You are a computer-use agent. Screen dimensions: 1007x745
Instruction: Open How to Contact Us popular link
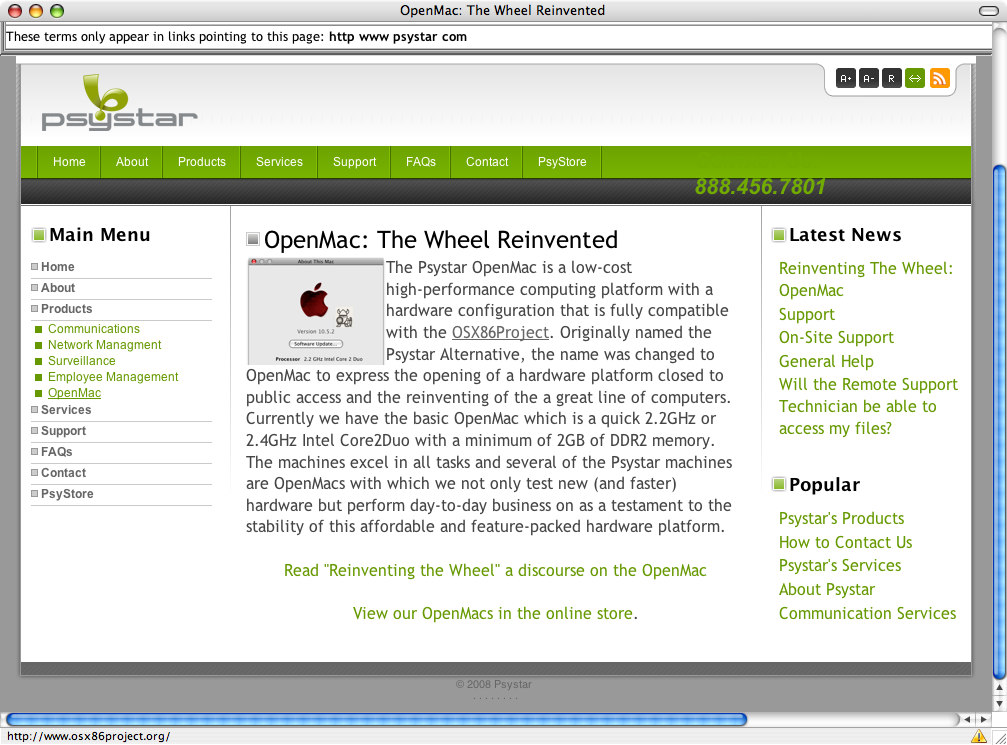[x=845, y=543]
